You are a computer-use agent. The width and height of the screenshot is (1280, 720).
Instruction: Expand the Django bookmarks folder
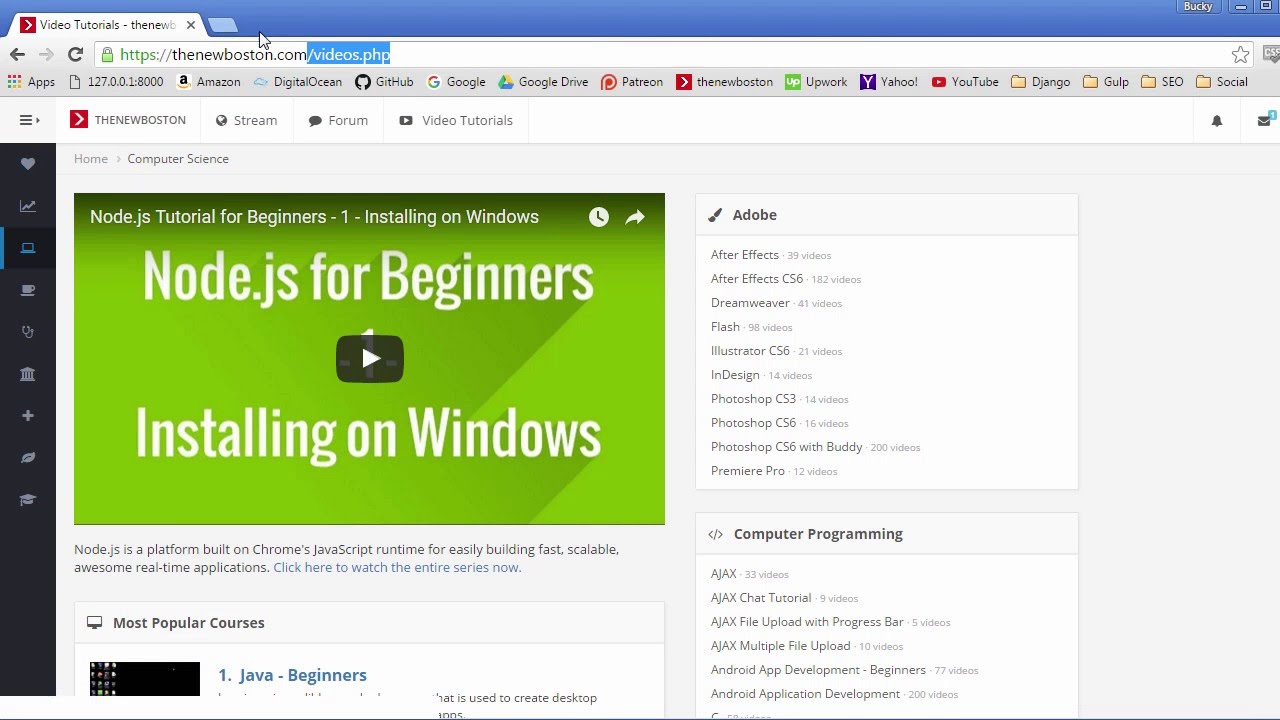[x=1041, y=82]
